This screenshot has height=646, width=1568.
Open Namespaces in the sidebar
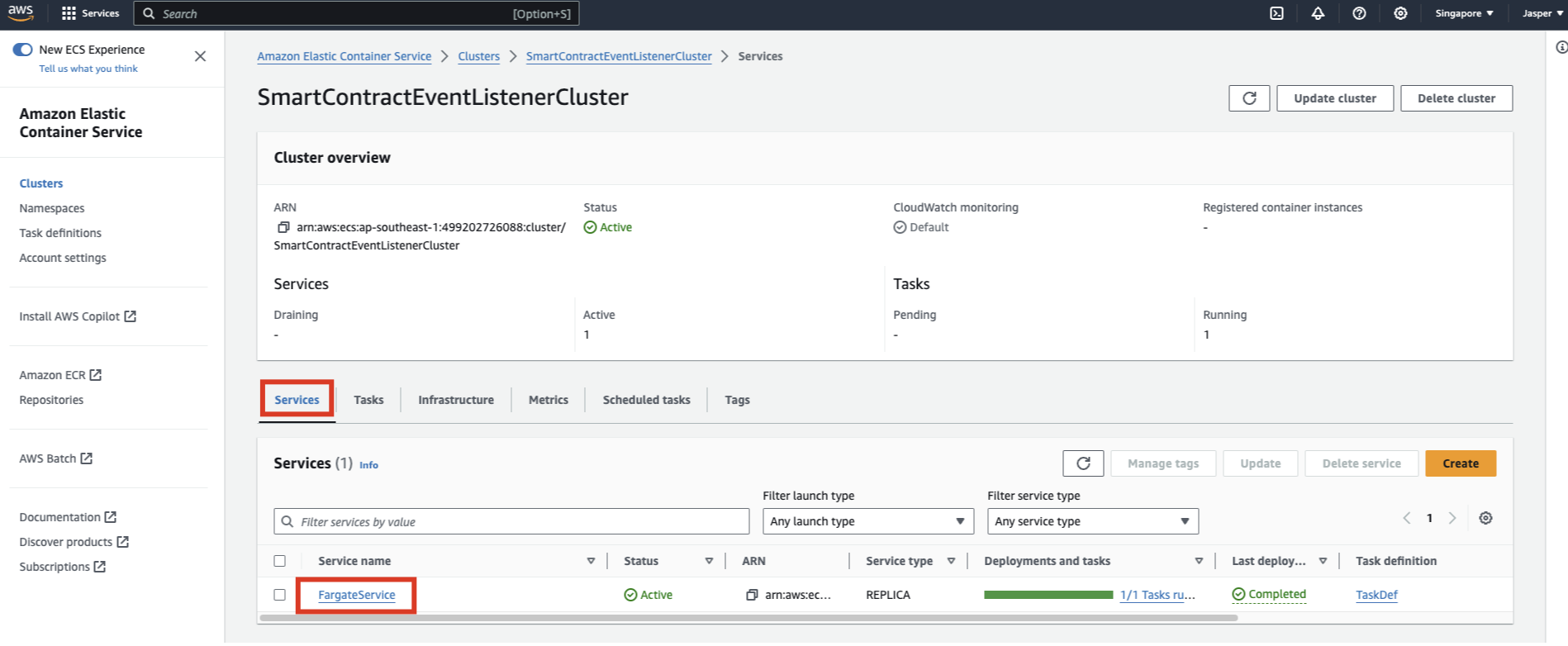(52, 208)
